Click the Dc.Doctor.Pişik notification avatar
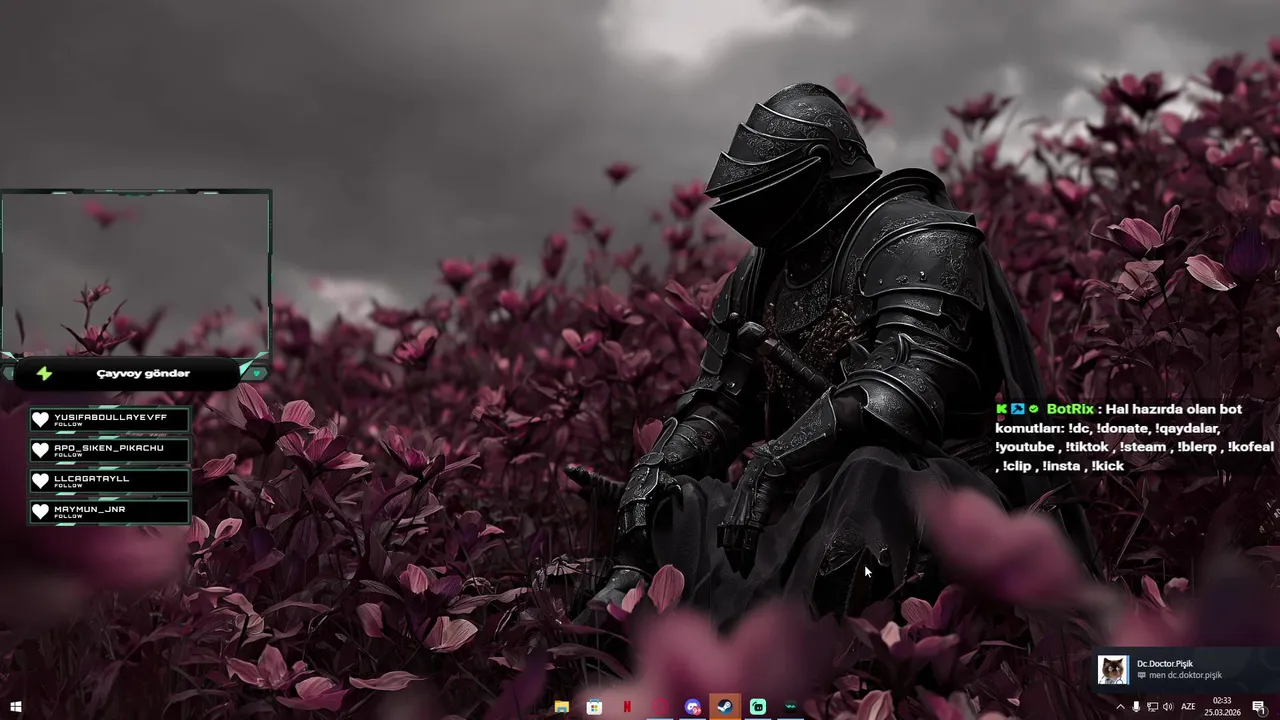The height and width of the screenshot is (720, 1280). [x=1113, y=669]
